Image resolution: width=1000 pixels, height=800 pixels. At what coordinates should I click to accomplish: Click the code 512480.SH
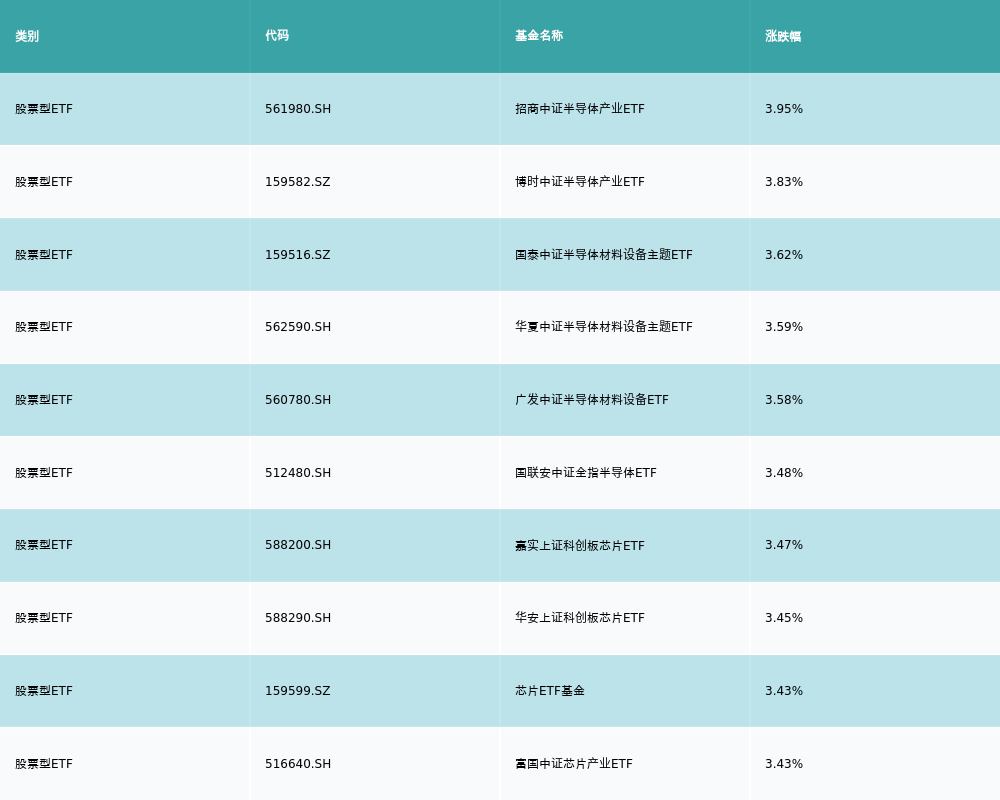pyautogui.click(x=298, y=473)
